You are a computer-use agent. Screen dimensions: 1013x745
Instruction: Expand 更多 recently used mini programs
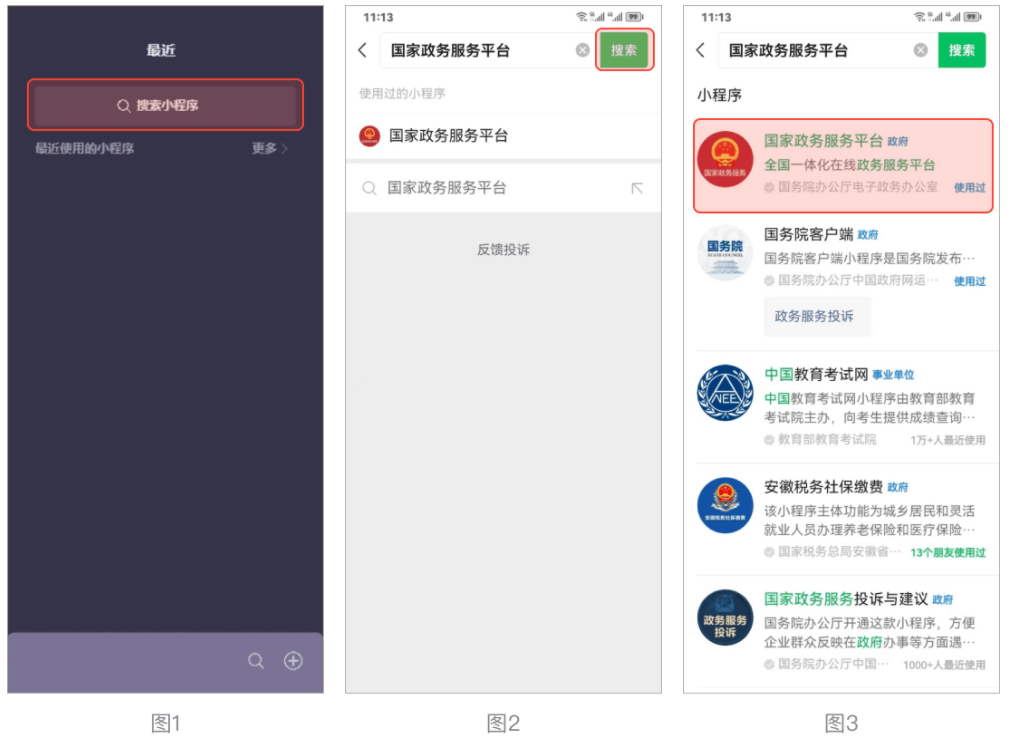pos(270,148)
